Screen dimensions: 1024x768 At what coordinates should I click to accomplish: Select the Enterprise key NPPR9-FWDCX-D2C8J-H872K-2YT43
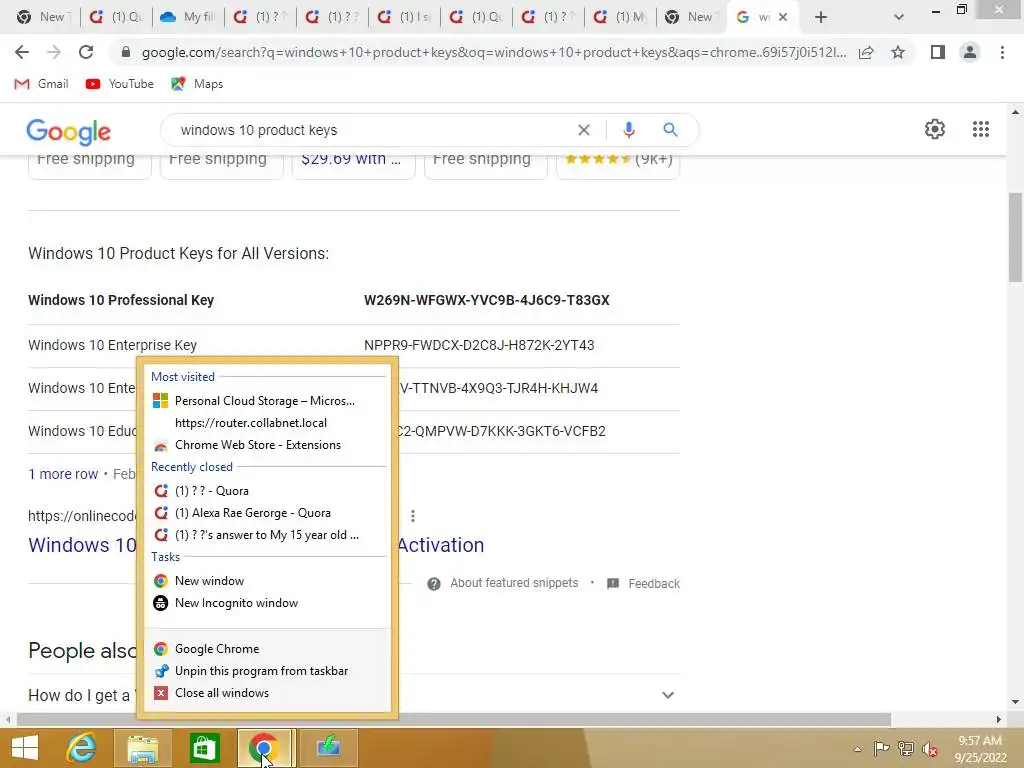pos(479,345)
